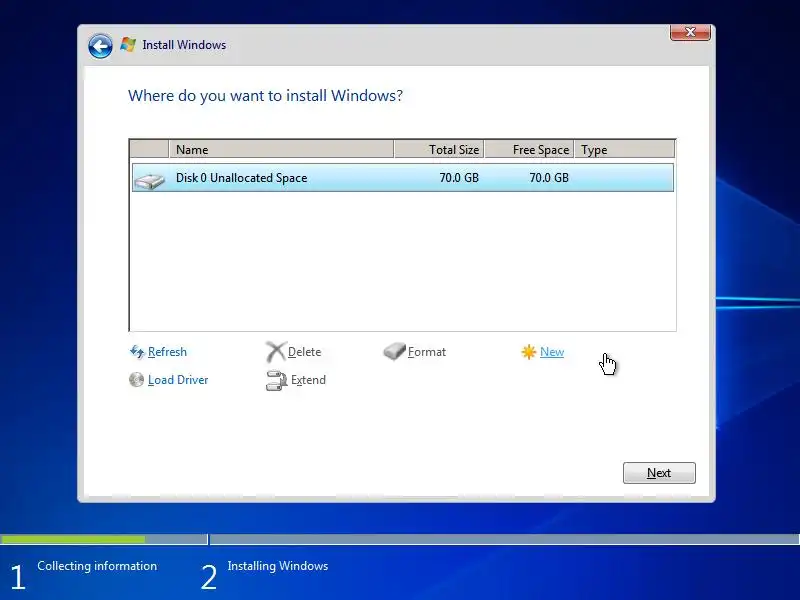Image resolution: width=800 pixels, height=600 pixels.
Task: Open the Refresh link
Action: (167, 352)
